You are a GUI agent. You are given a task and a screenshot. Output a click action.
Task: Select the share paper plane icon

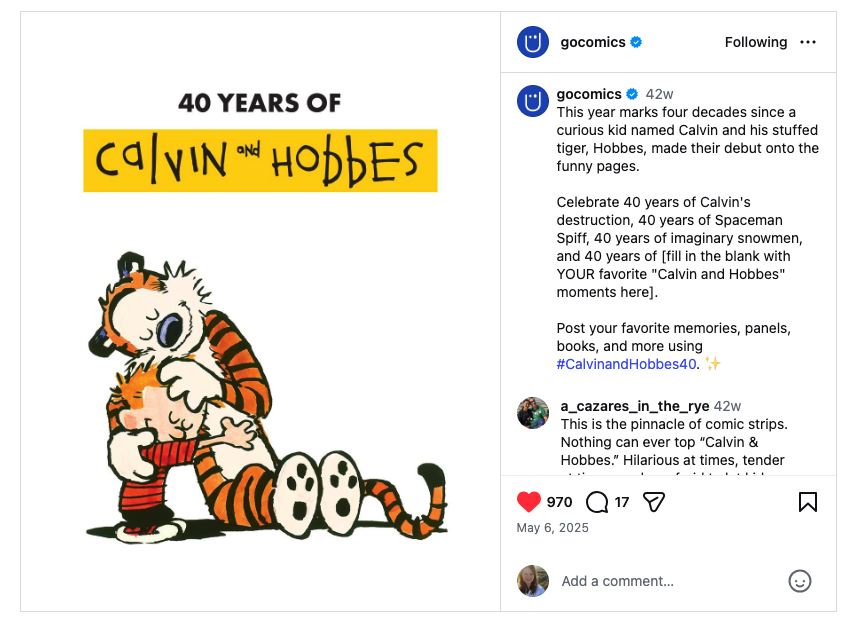tap(653, 502)
